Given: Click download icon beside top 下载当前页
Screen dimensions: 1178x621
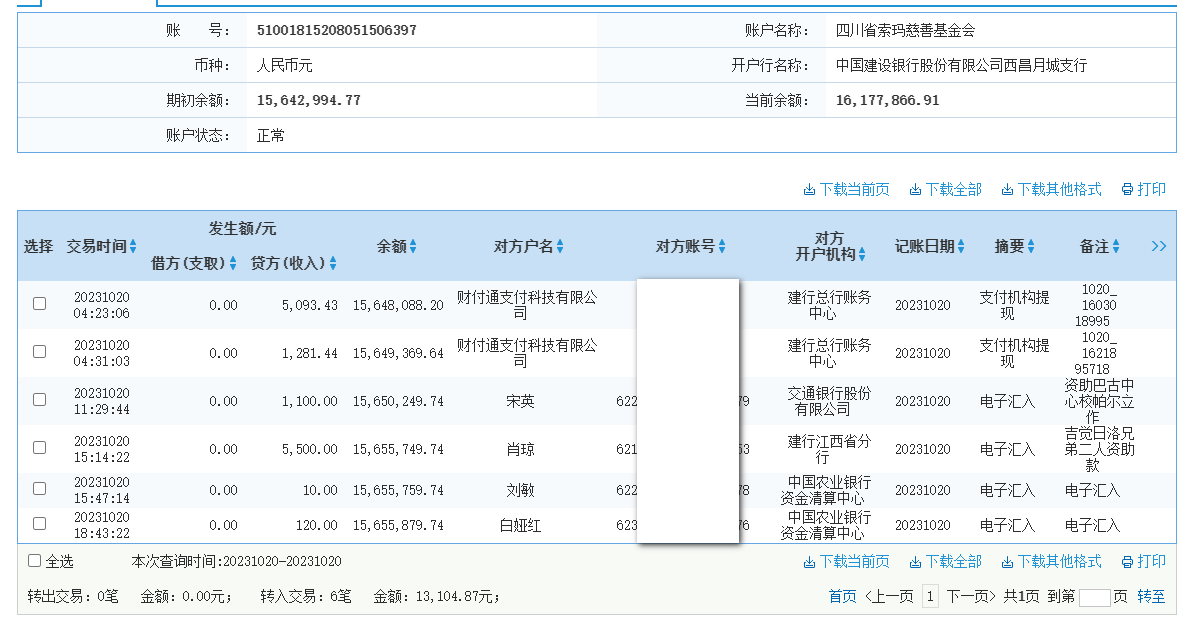Looking at the screenshot, I should (809, 190).
